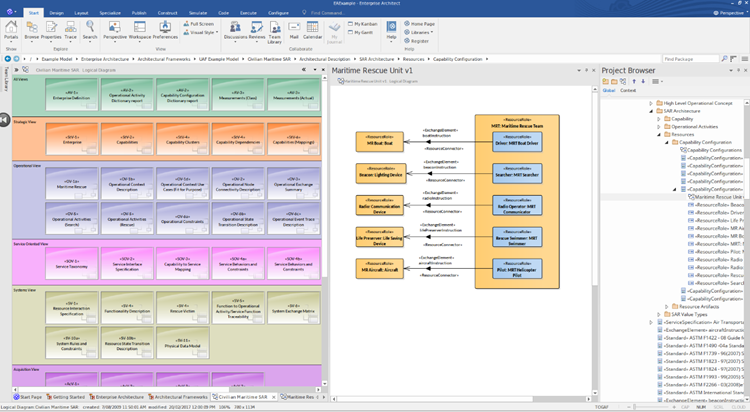
Task: Click the Register button
Action: (x=417, y=41)
